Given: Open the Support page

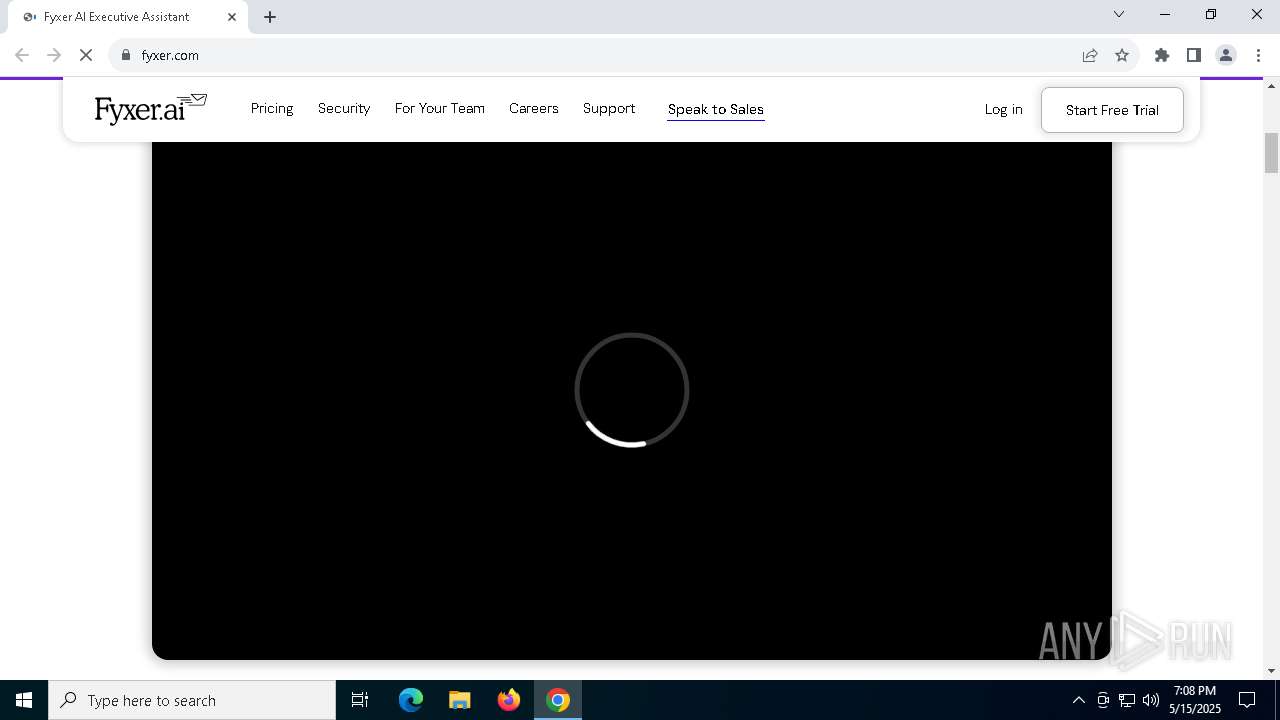Looking at the screenshot, I should coord(609,108).
